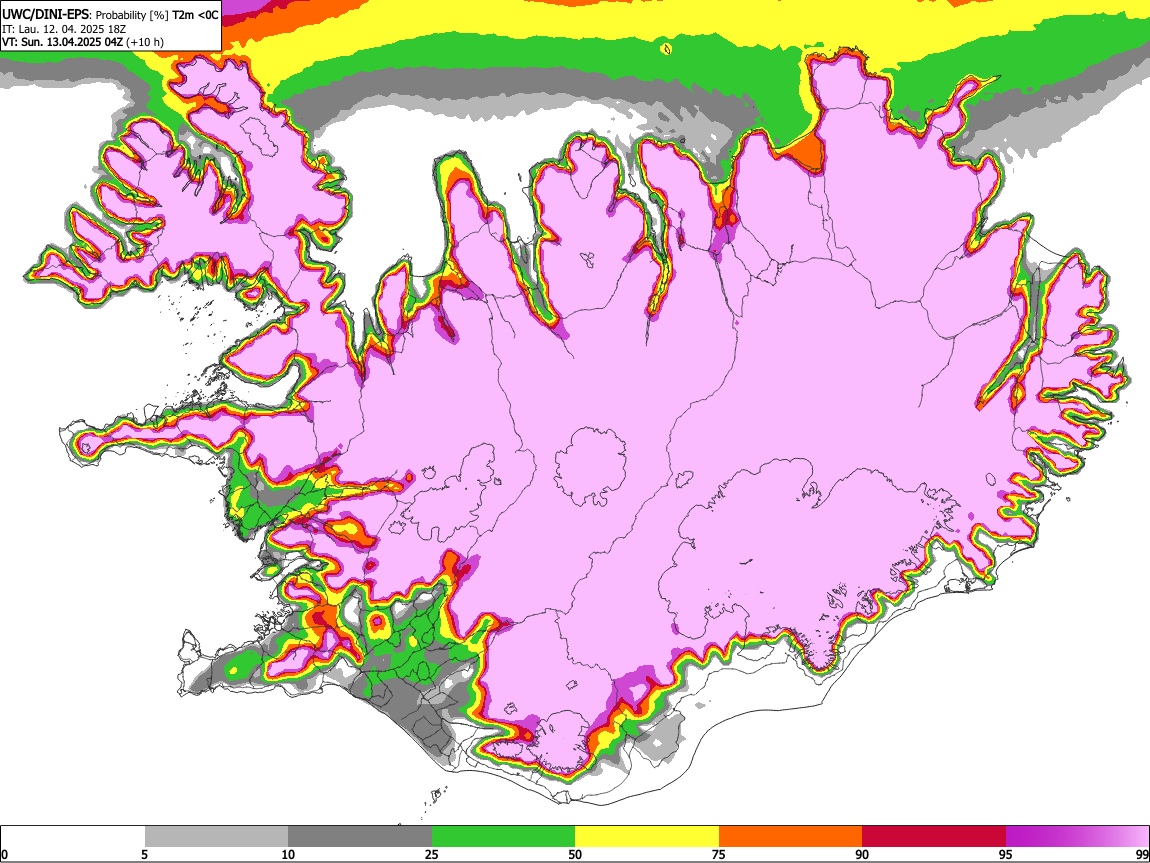This screenshot has width=1150, height=863.
Task: Click the 'VT: Sun. 13.04.2025 04Z' line
Action: coord(62,42)
